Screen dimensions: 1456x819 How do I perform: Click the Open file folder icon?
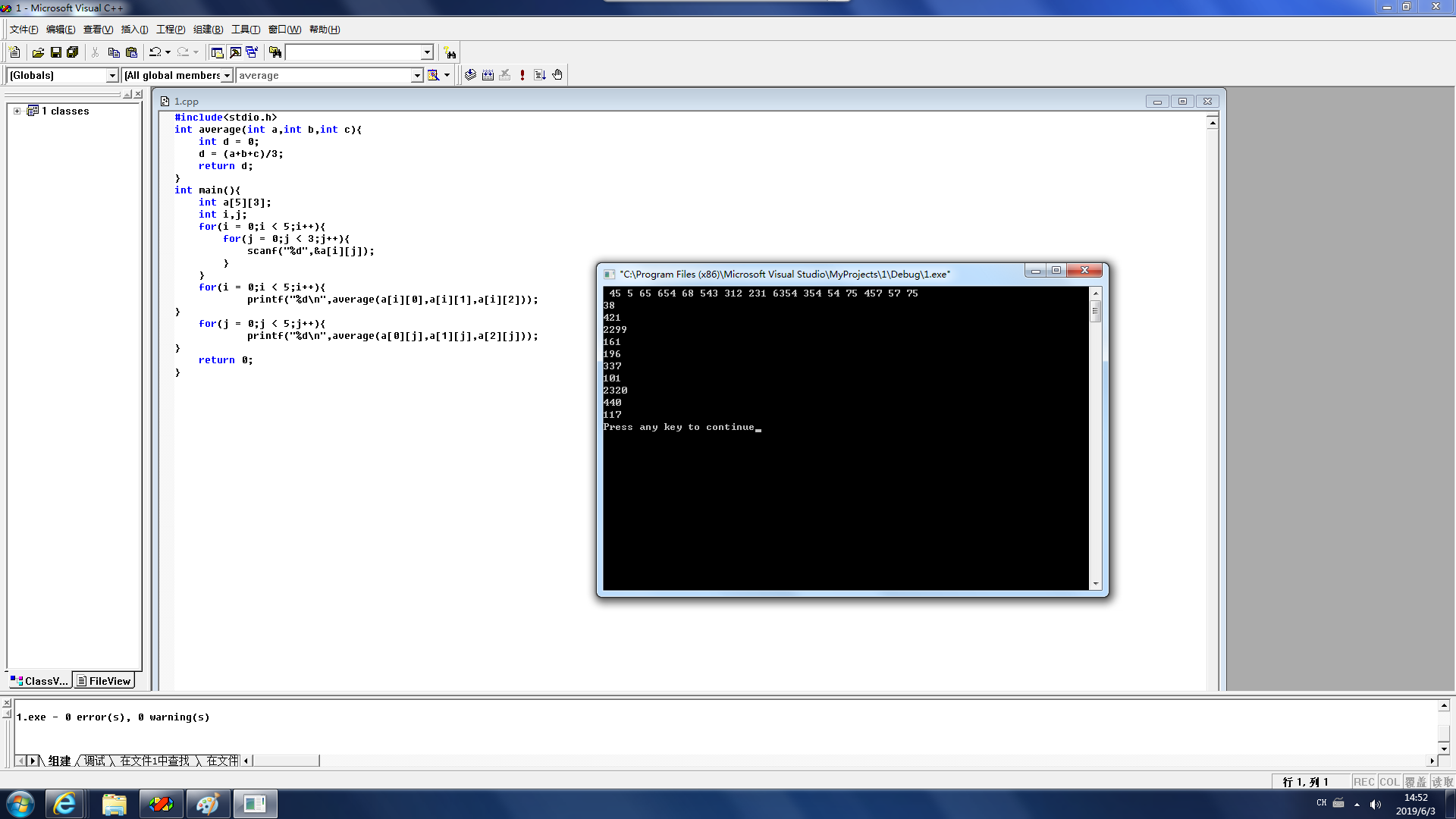click(x=38, y=52)
